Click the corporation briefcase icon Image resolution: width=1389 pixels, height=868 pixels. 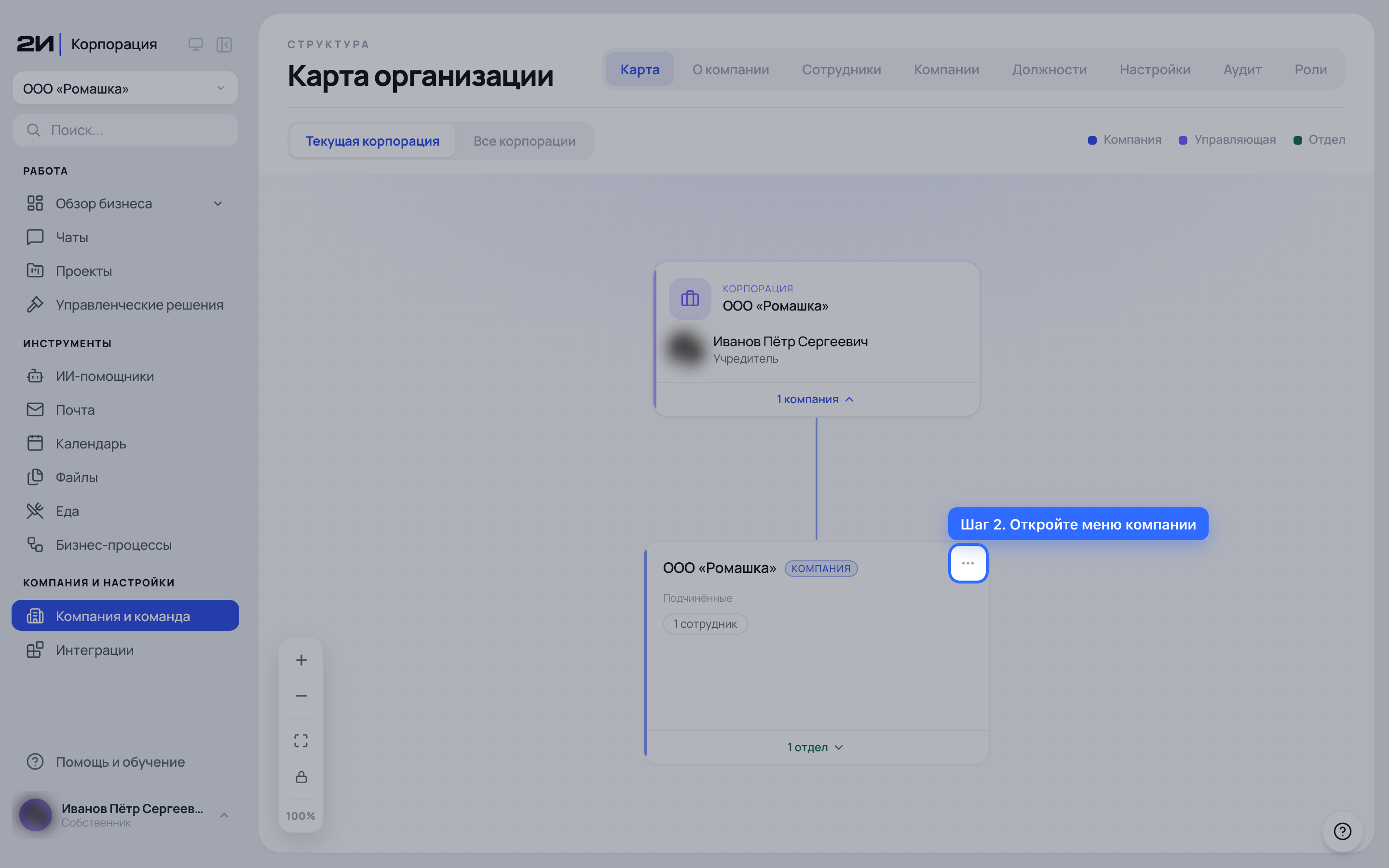pyautogui.click(x=690, y=298)
